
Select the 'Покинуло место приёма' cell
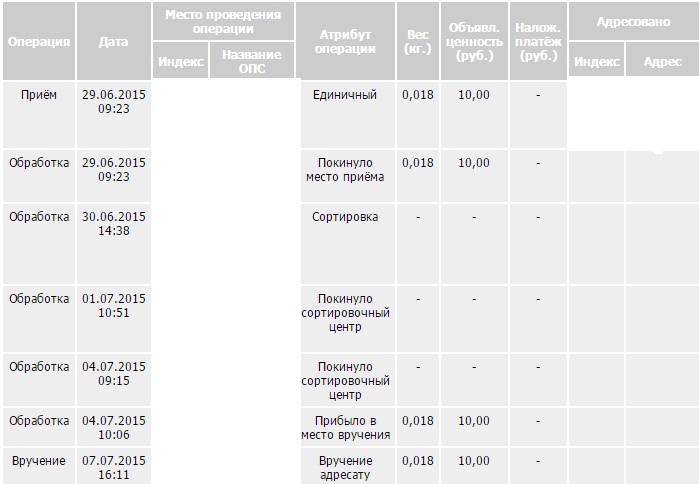345,170
